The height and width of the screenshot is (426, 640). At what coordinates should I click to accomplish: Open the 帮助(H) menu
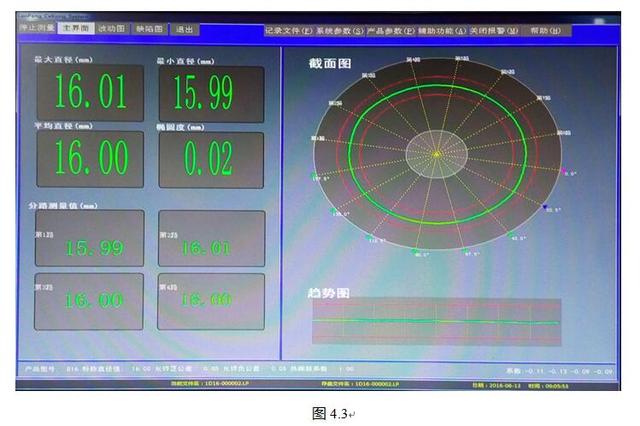click(x=551, y=31)
